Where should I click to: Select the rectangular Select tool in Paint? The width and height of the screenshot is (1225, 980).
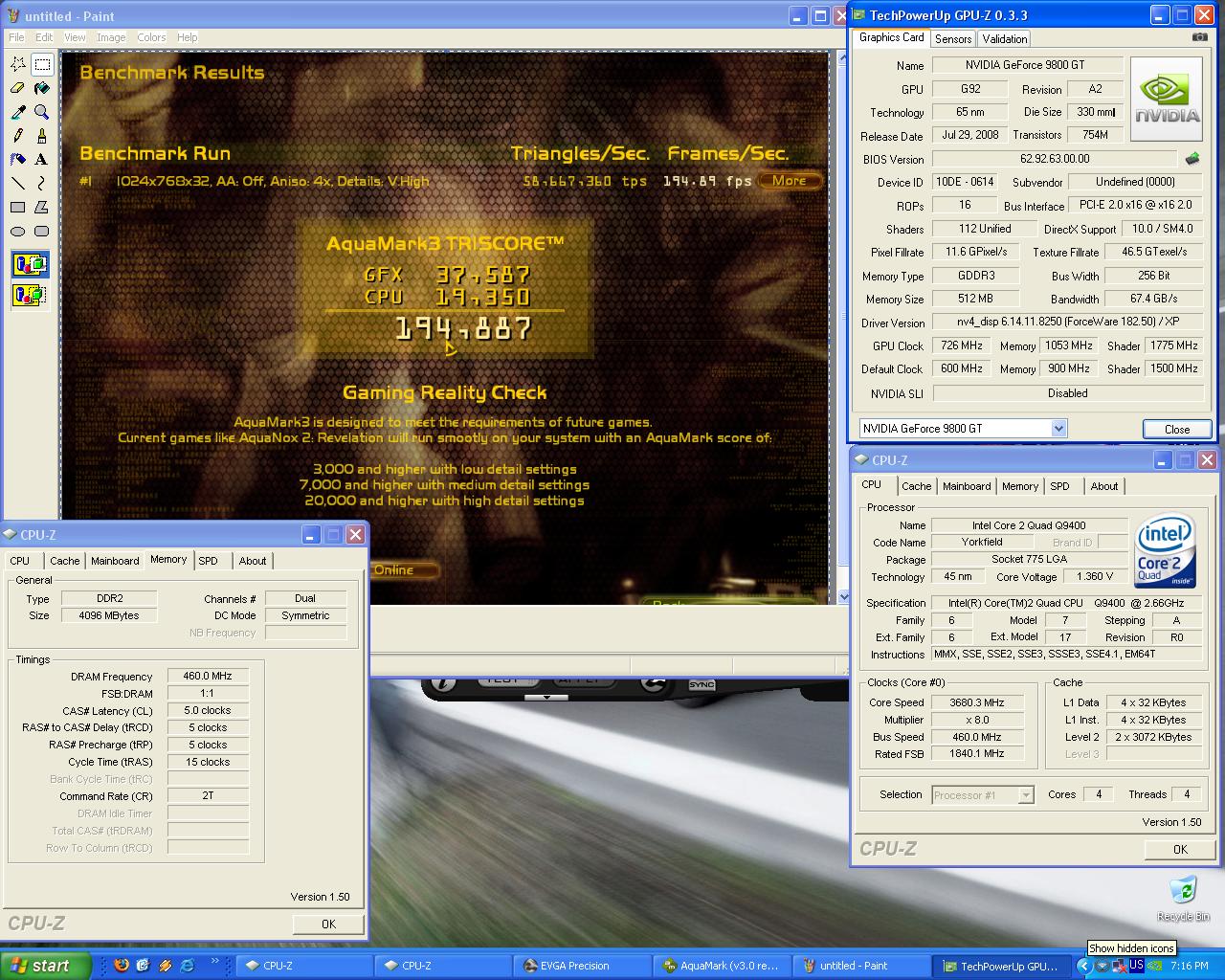(42, 64)
